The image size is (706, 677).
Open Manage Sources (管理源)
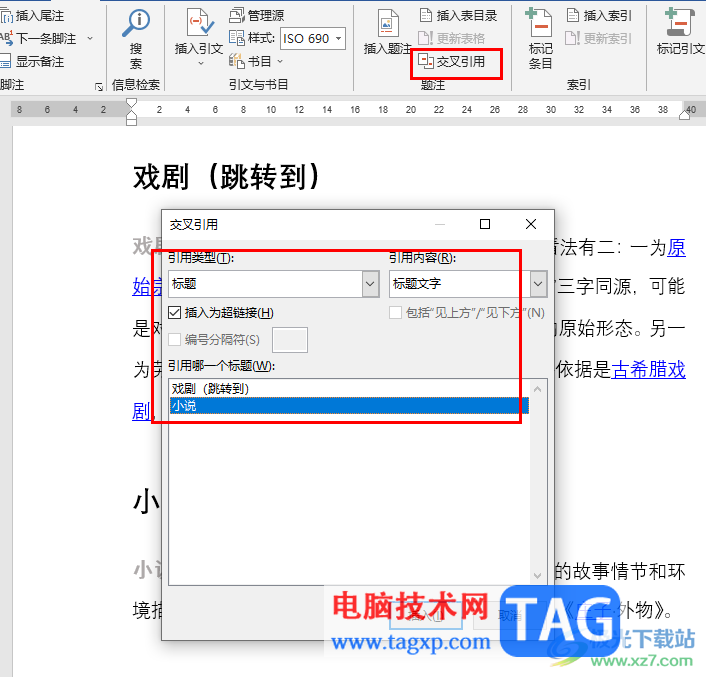tap(257, 15)
